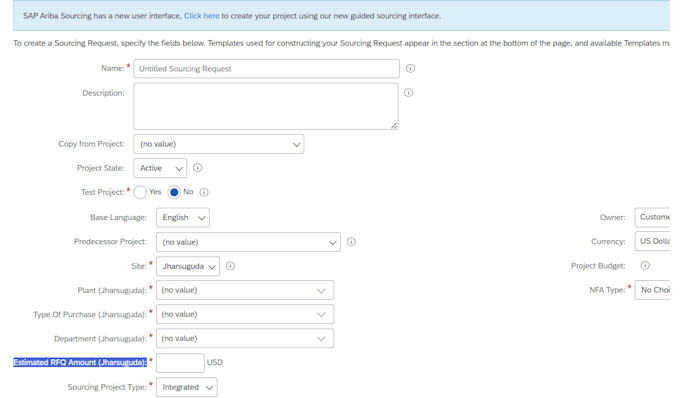Viewport: 680px width, 398px height.
Task: Open the Site dropdown showing Jharsuguda
Action: (188, 266)
